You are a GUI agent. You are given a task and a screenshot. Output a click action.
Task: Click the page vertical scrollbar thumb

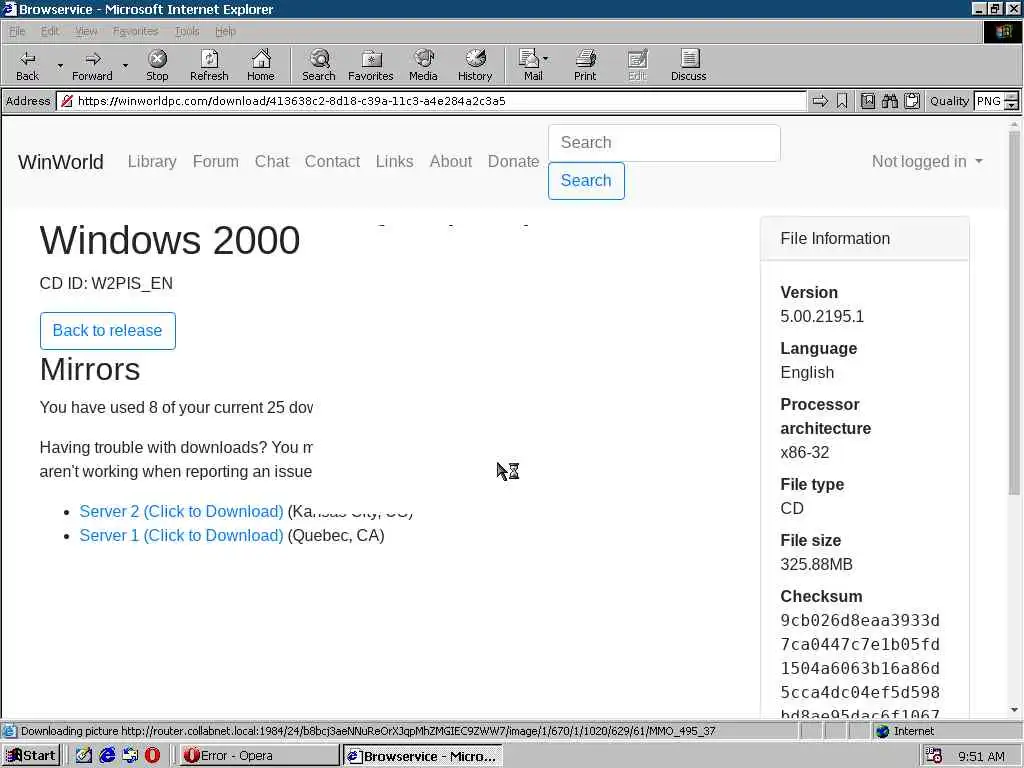(x=1014, y=312)
